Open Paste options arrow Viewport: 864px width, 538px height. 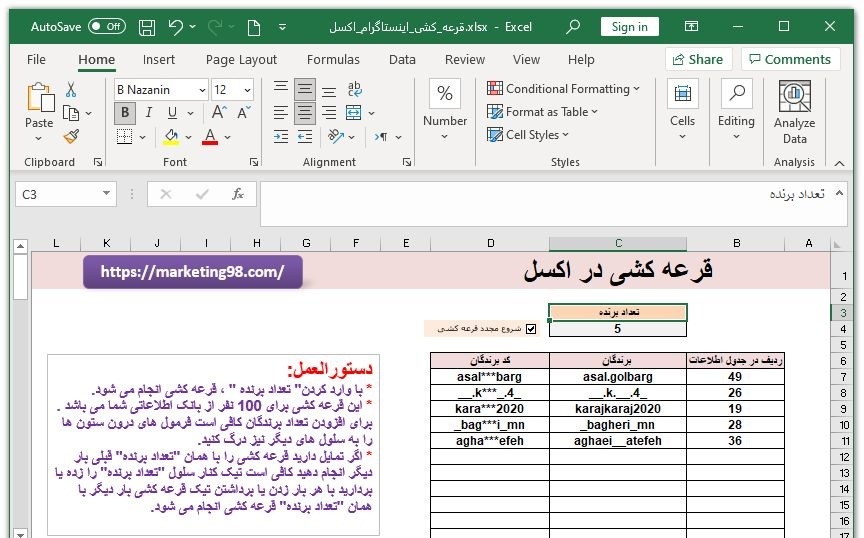point(39,138)
